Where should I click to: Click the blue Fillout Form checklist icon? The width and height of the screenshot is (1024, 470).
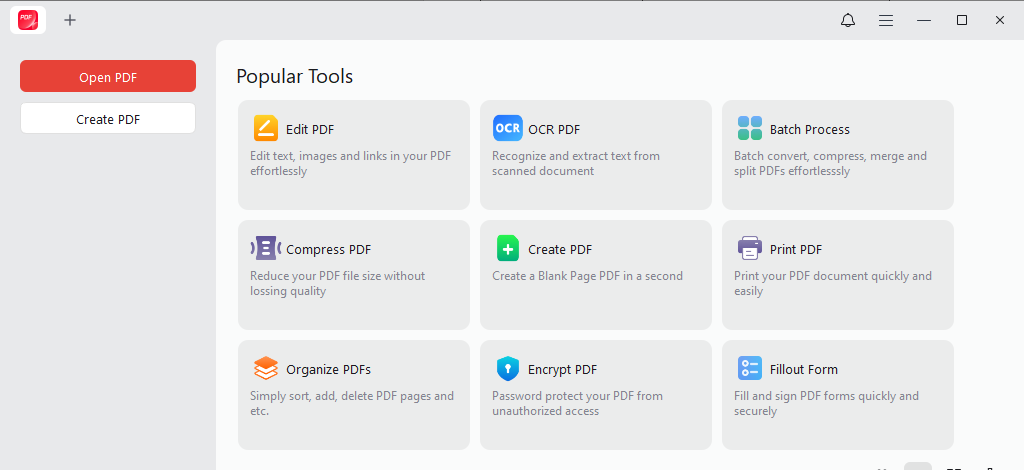[x=750, y=368]
